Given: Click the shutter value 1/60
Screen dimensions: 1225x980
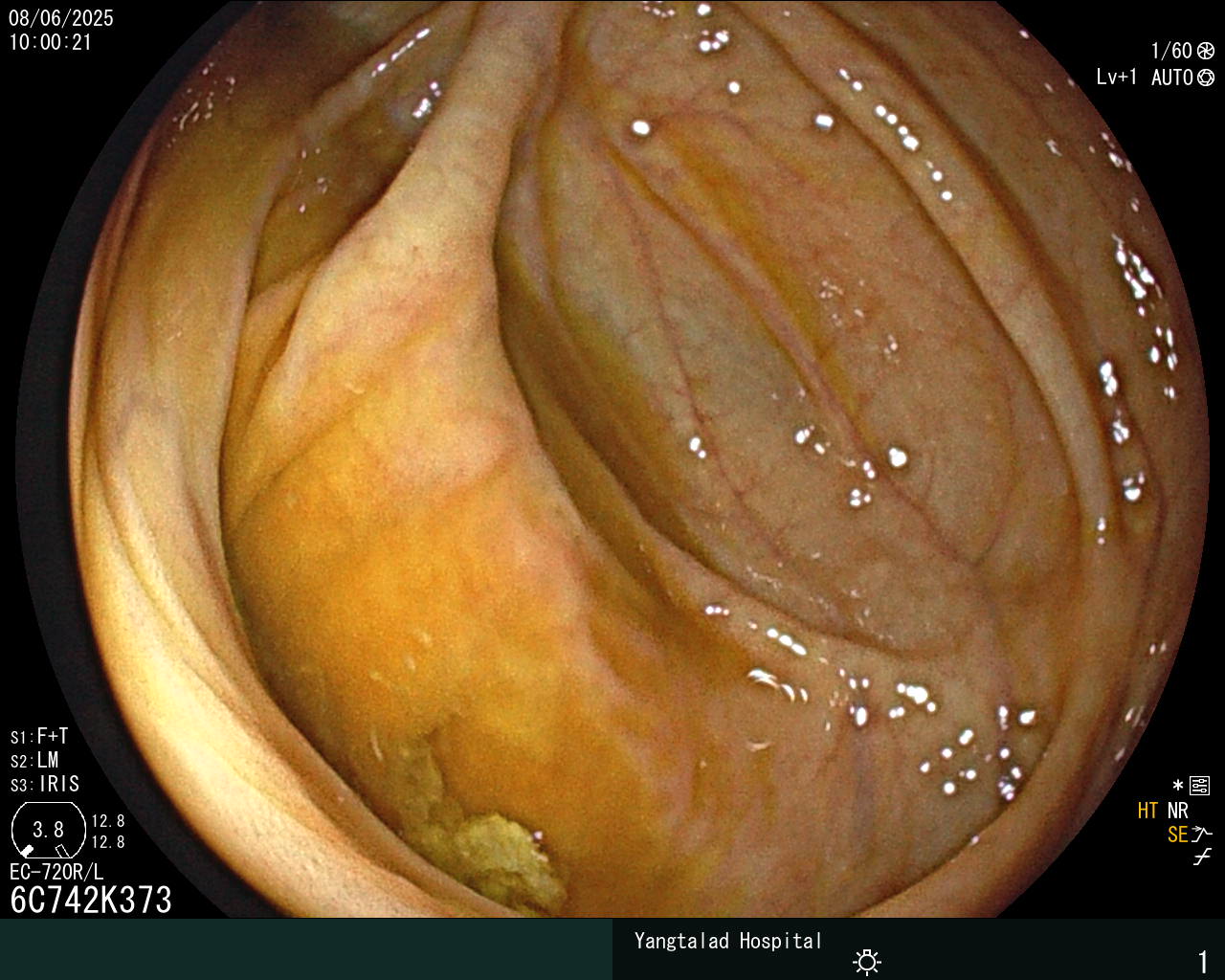Looking at the screenshot, I should pos(1171,51).
